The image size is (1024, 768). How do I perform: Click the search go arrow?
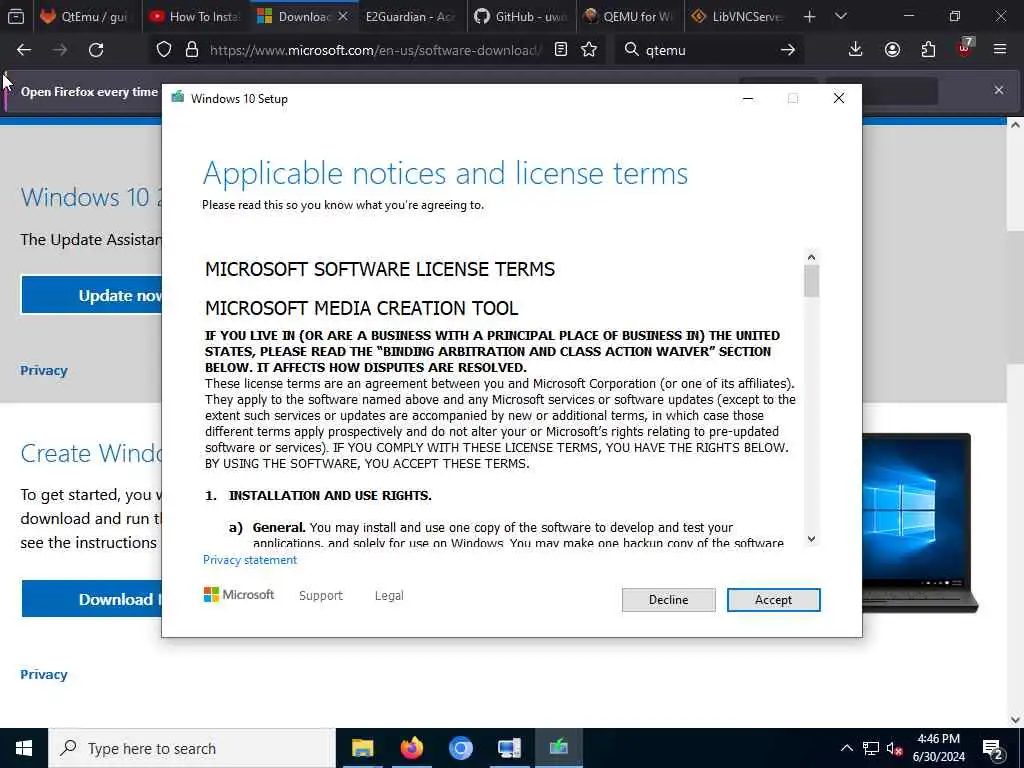(788, 50)
